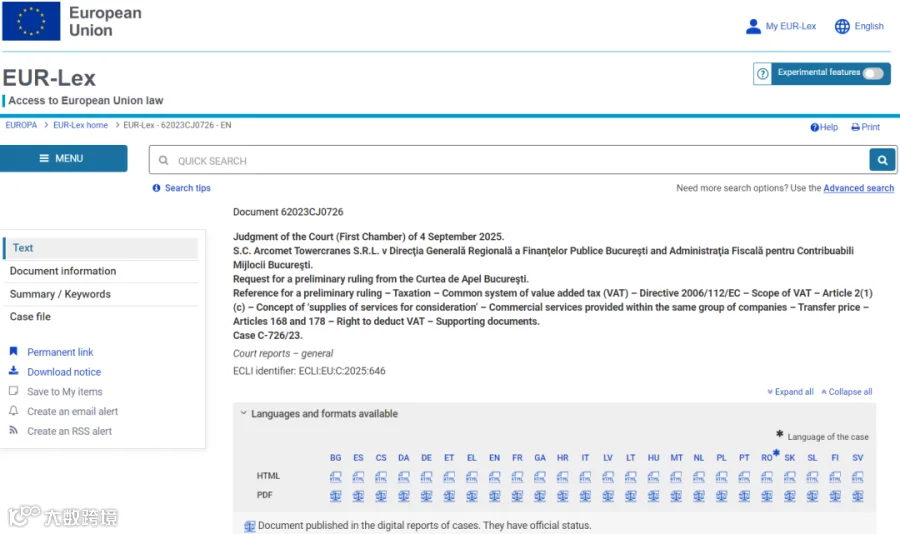
Task: Open PDF version in RO
Action: tap(767, 496)
